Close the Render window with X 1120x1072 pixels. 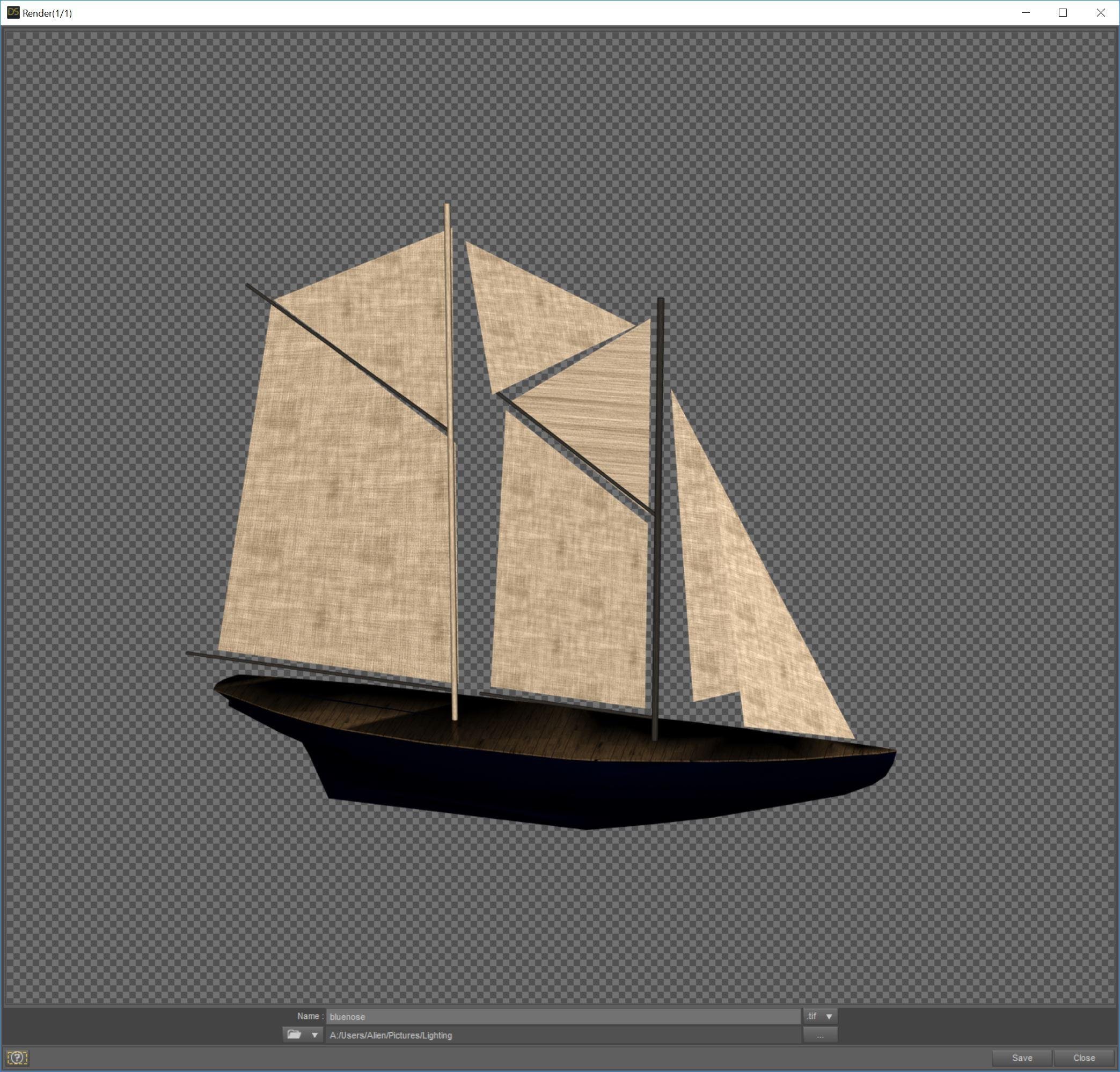point(1101,12)
